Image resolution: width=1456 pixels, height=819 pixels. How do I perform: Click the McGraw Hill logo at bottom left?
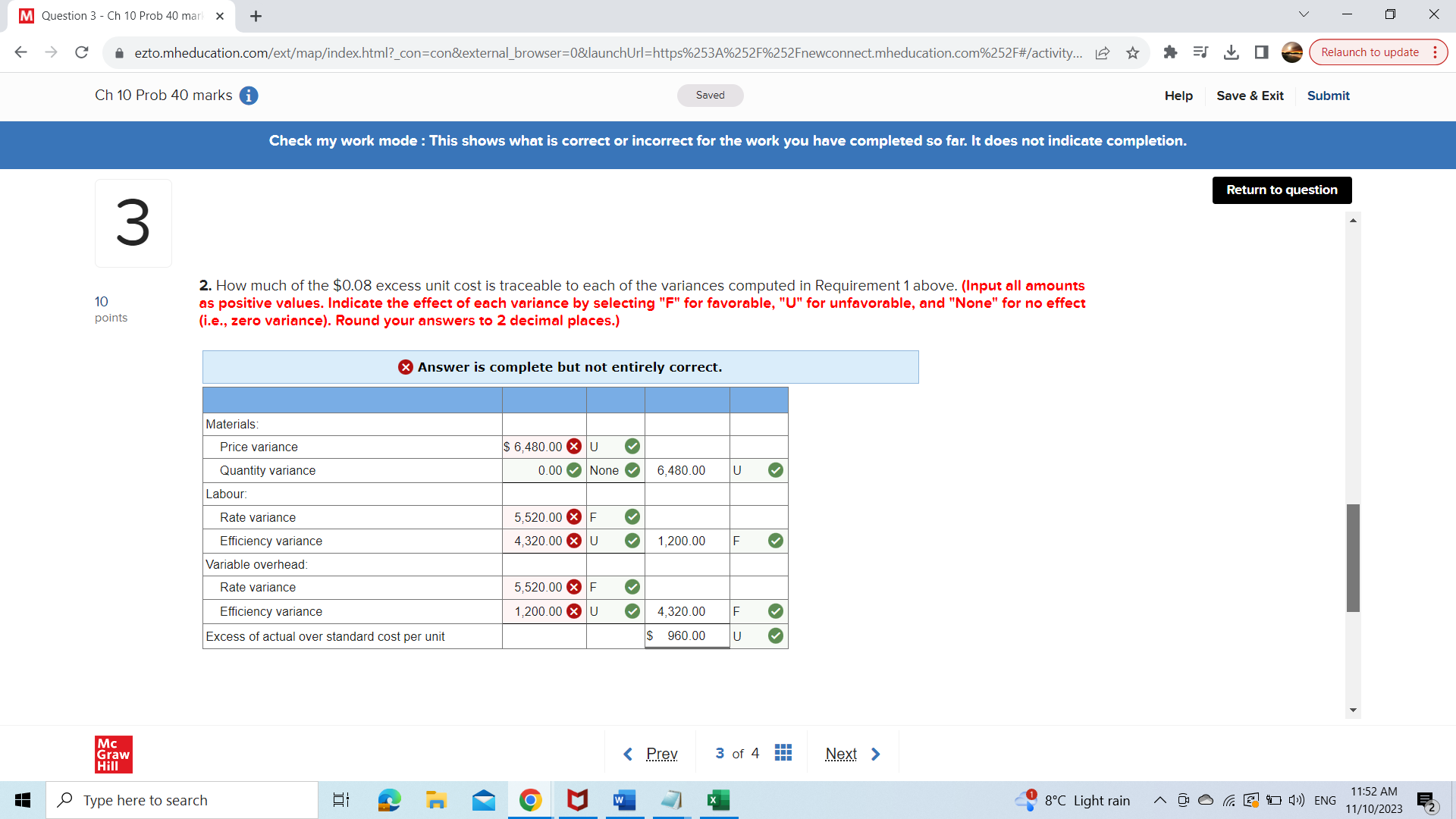[113, 755]
